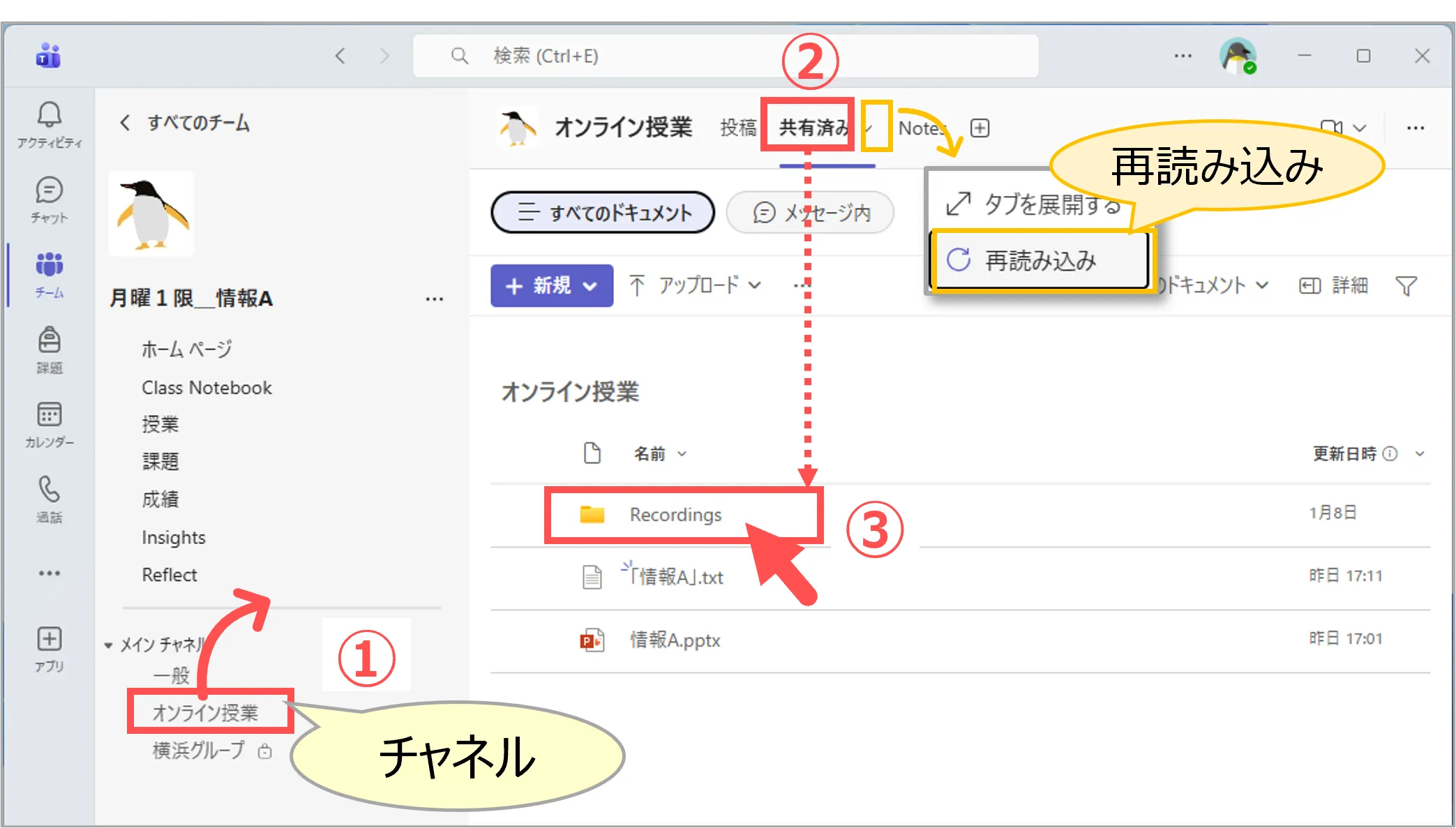Click the filter funnel icon
The width and height of the screenshot is (1456, 828).
pos(1406,286)
